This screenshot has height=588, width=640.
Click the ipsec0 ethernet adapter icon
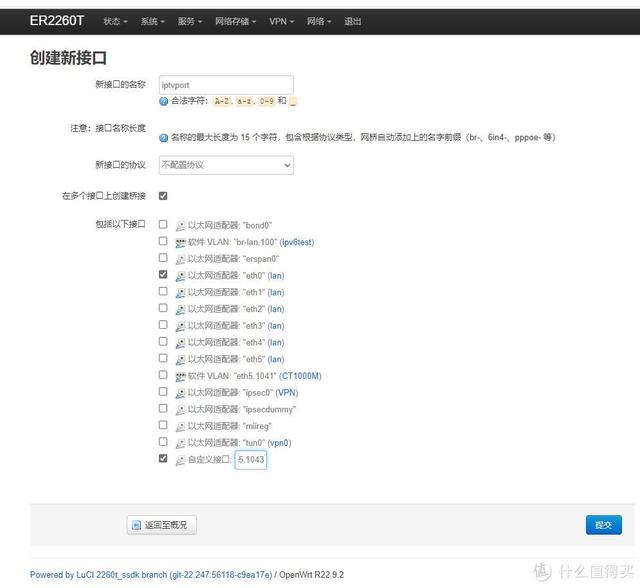pyautogui.click(x=180, y=393)
